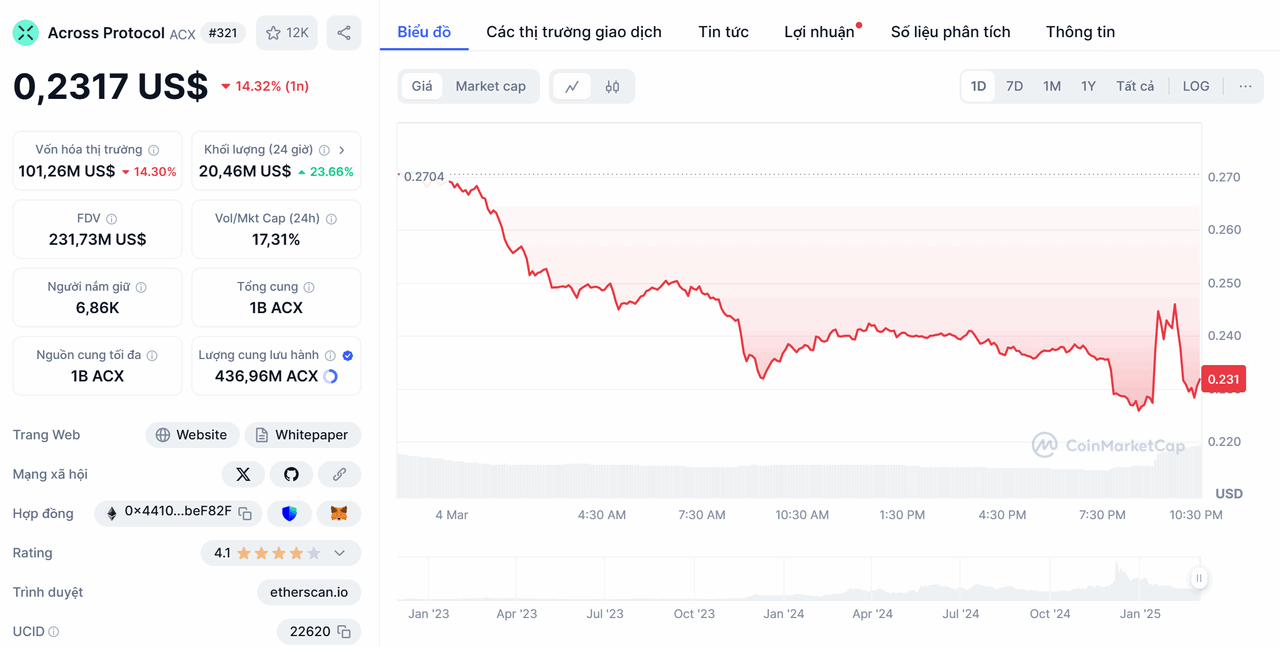This screenshot has width=1280, height=647.
Task: Click the 0,2317 US$ price text
Action: pos(110,86)
